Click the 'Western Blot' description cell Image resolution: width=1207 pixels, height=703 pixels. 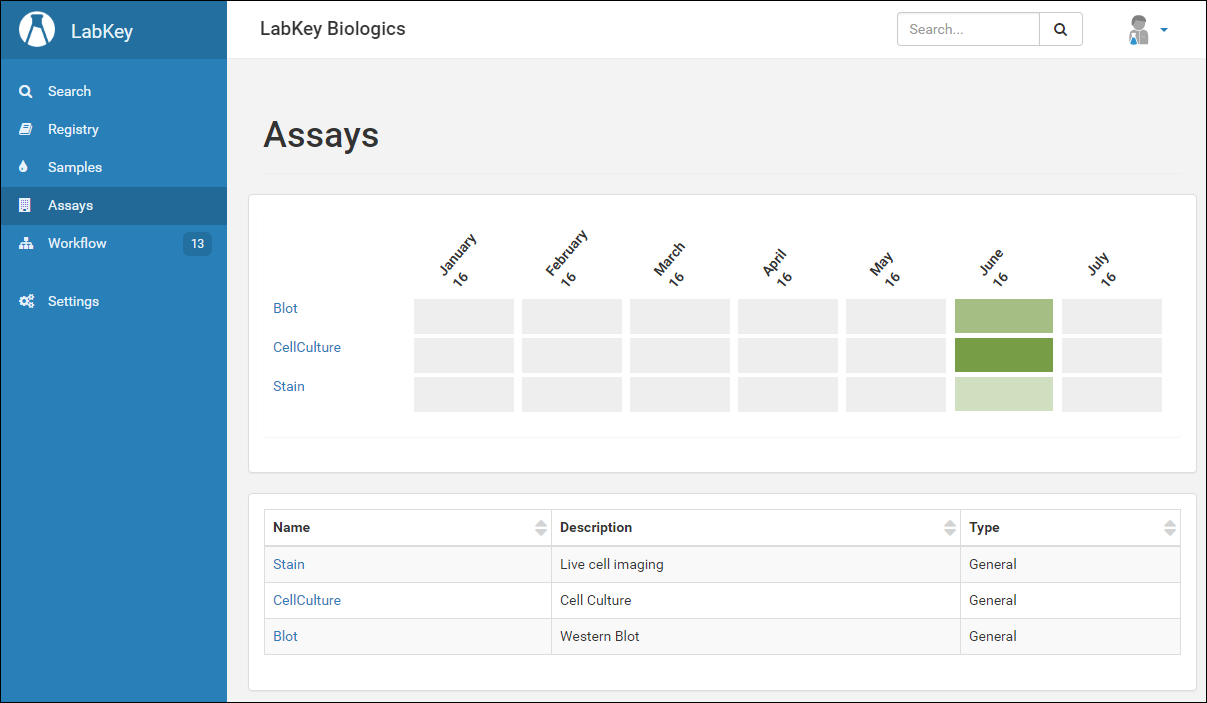[756, 636]
